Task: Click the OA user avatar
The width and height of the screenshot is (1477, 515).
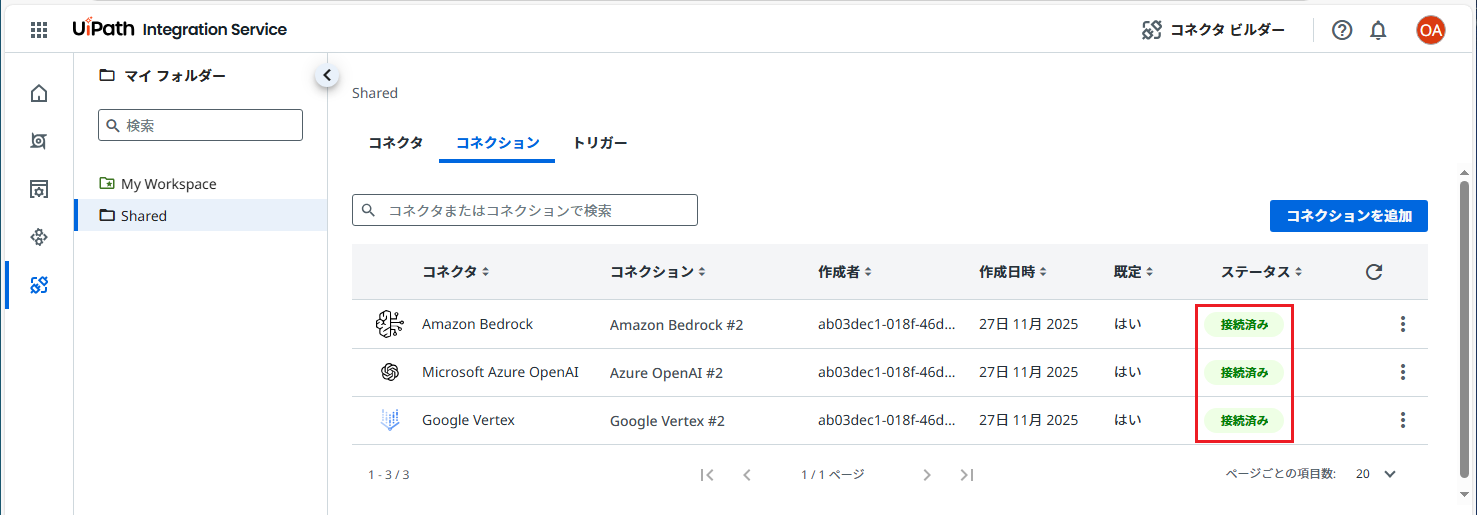Action: pos(1430,30)
